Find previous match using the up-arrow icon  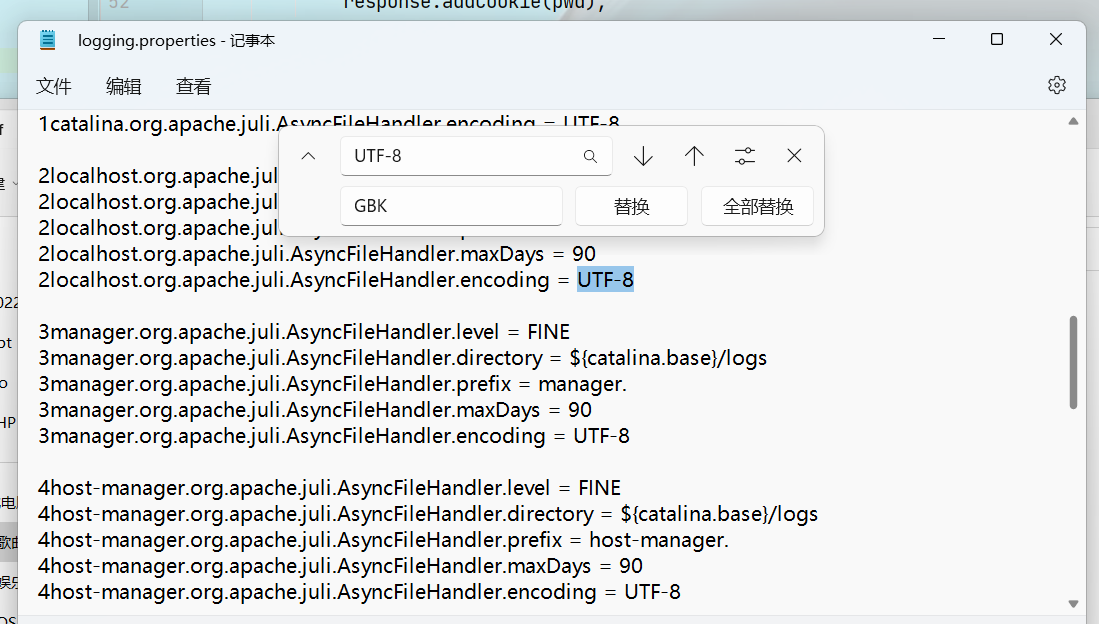tap(694, 156)
